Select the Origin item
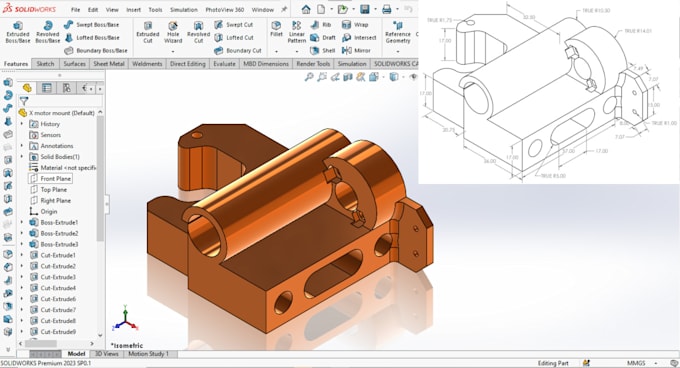Screen dimensions: 680x368 coord(43,212)
